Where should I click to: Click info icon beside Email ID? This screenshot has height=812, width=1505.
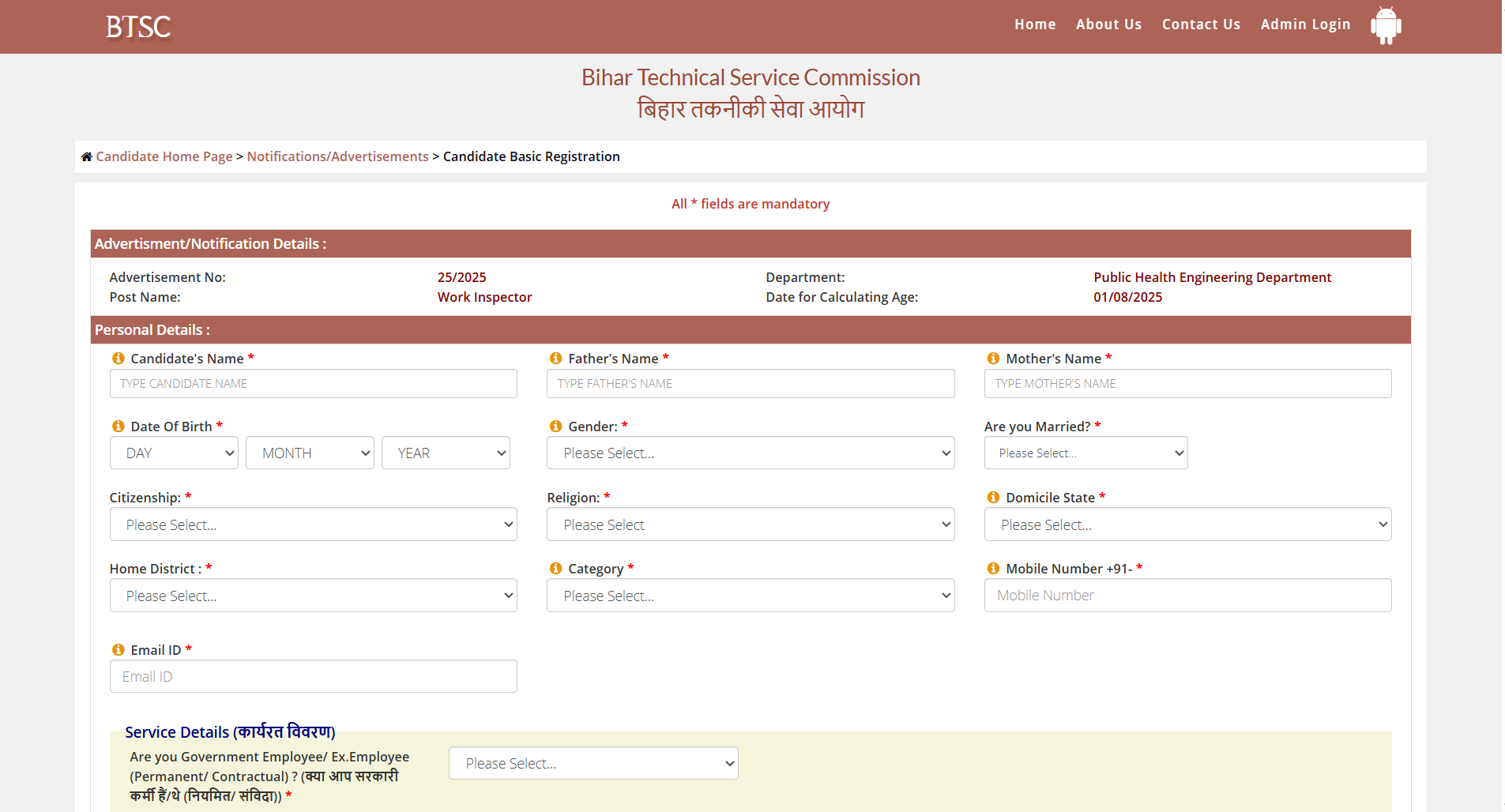click(119, 650)
